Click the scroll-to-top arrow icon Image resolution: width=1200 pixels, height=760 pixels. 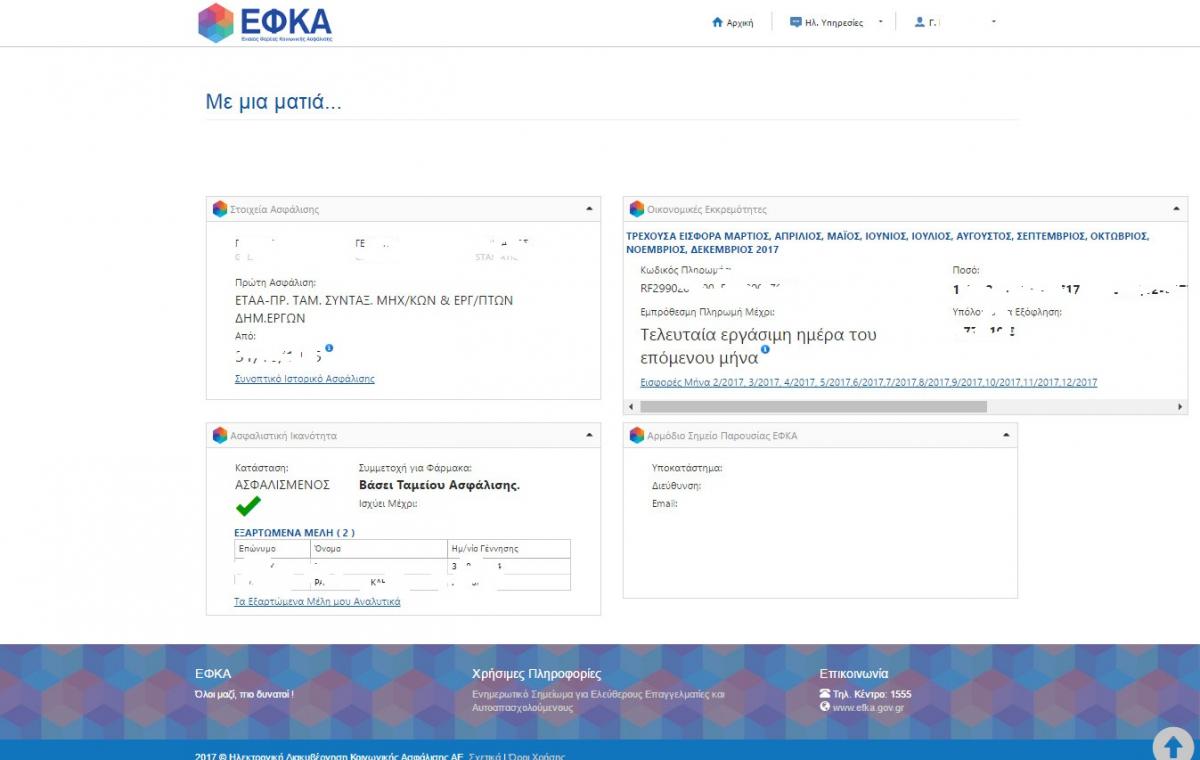1171,745
